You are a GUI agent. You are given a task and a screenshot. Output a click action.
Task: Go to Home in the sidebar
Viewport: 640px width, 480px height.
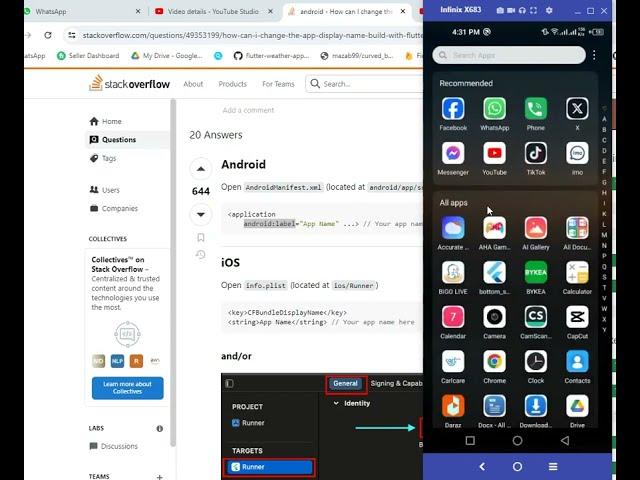(105, 121)
